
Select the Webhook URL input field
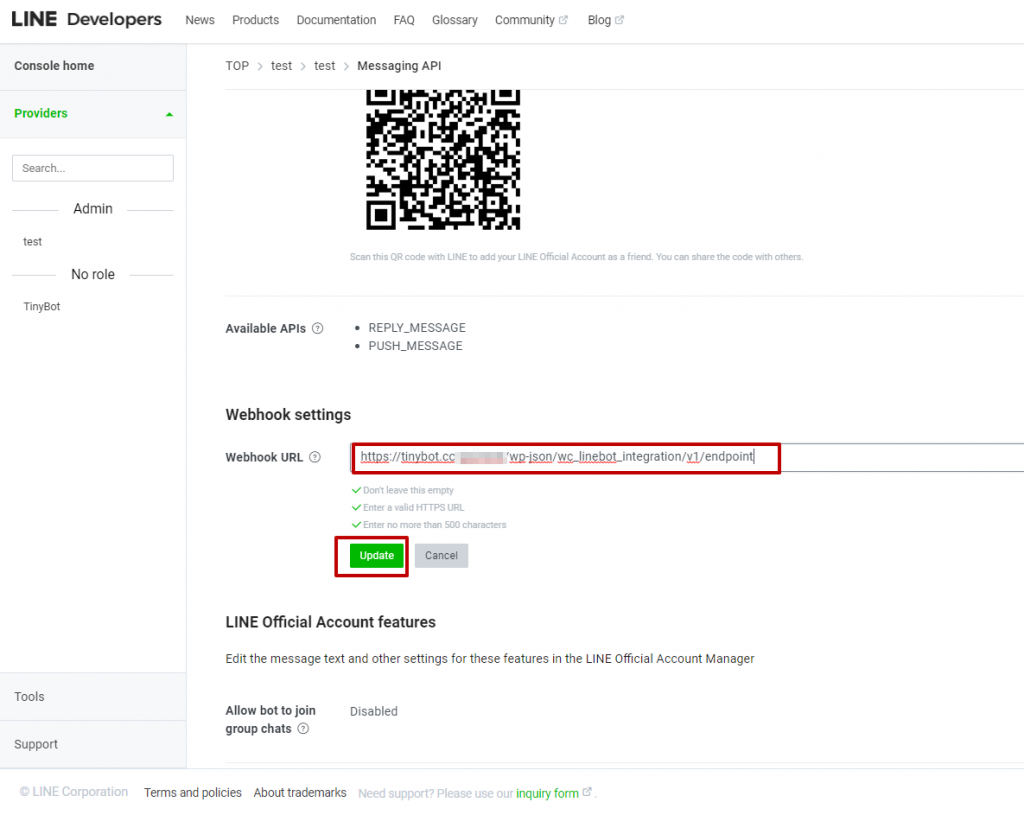point(565,457)
